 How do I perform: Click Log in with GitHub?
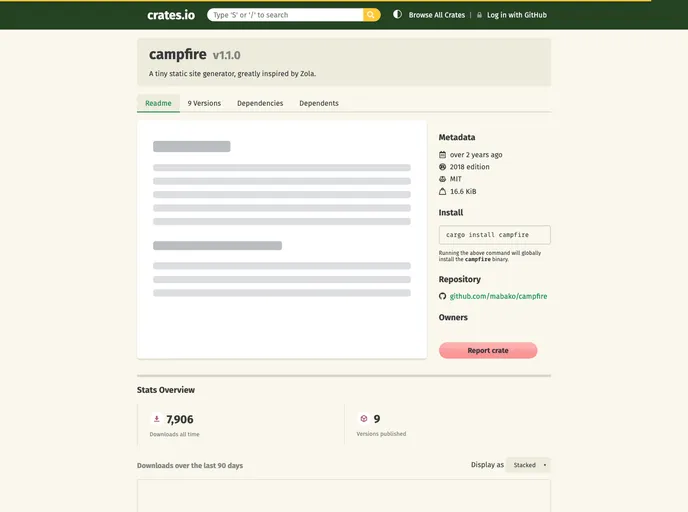(x=517, y=15)
